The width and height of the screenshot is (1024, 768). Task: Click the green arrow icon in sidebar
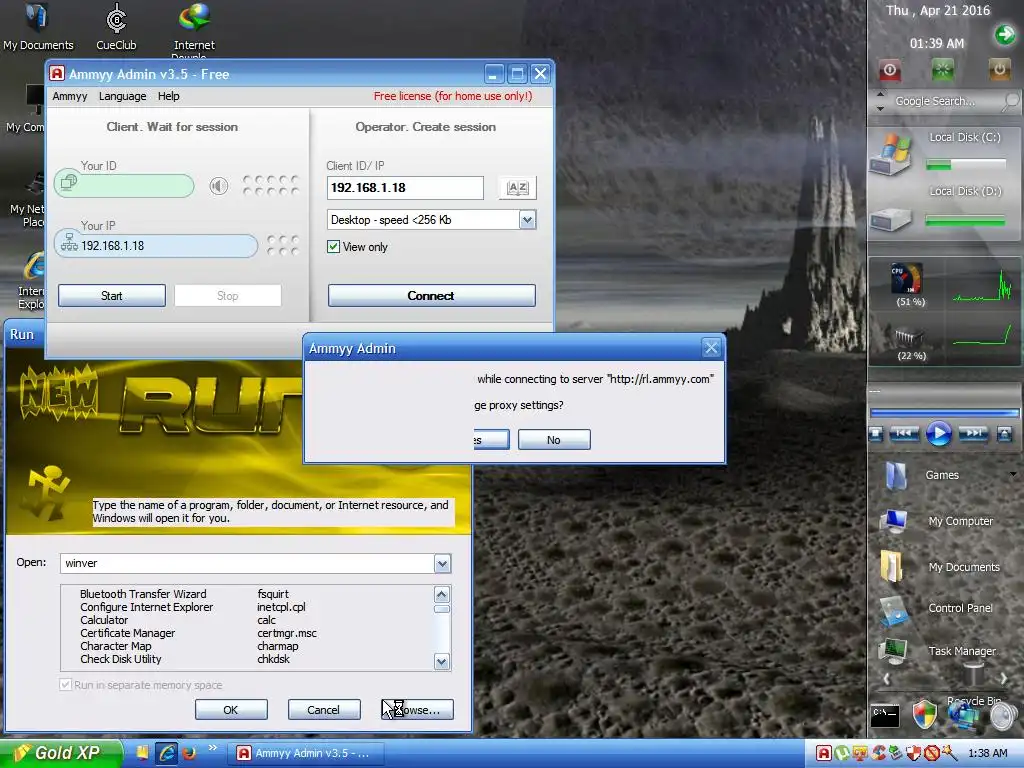1005,34
